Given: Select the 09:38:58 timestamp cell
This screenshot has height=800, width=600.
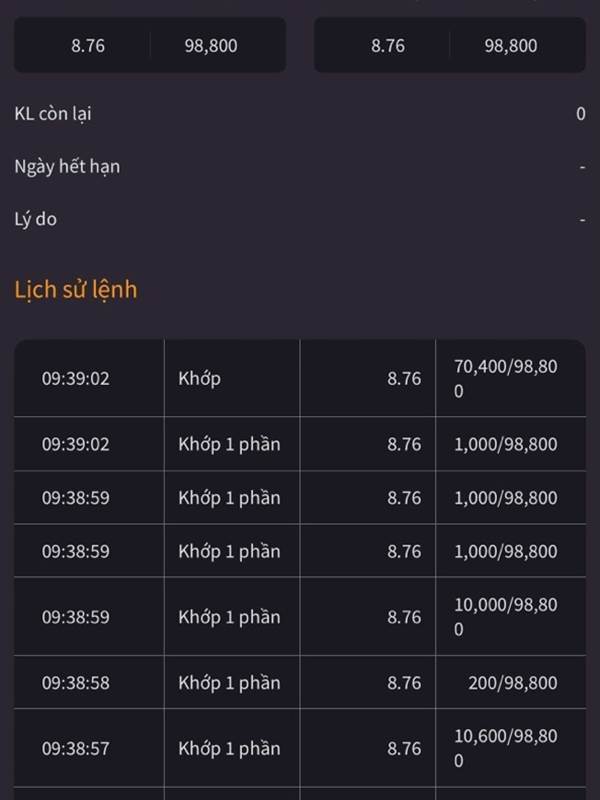Looking at the screenshot, I should pyautogui.click(x=76, y=683).
